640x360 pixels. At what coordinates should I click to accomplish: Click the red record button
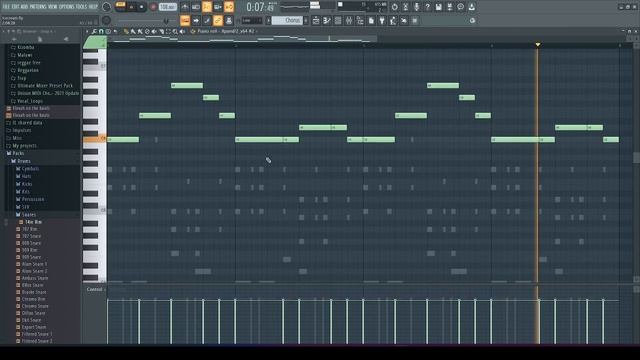coord(153,7)
